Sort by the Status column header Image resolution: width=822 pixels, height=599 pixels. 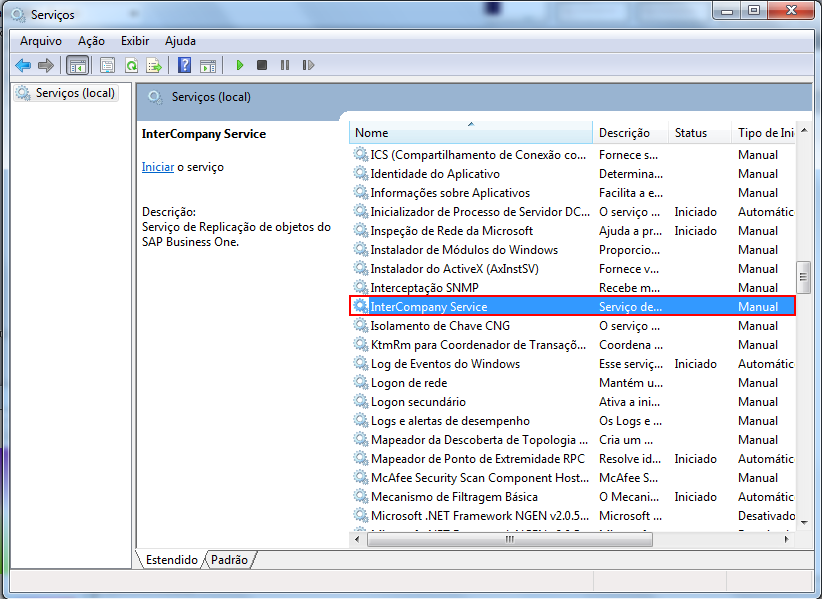point(700,133)
